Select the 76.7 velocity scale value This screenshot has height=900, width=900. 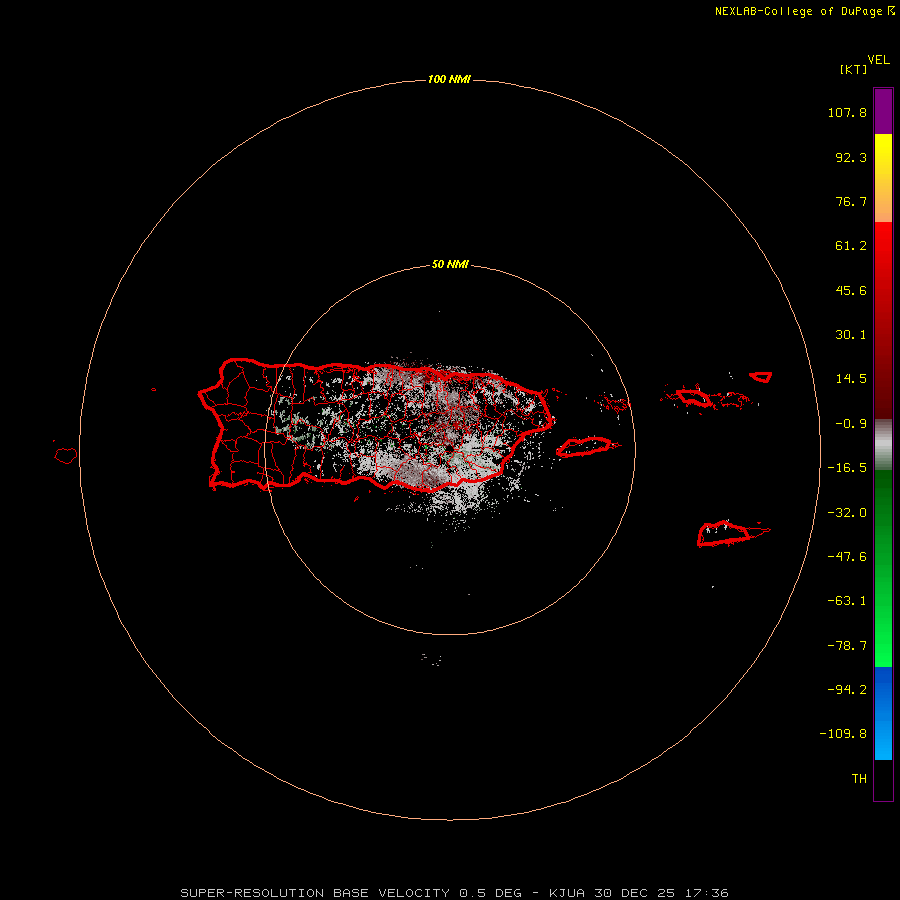(851, 201)
